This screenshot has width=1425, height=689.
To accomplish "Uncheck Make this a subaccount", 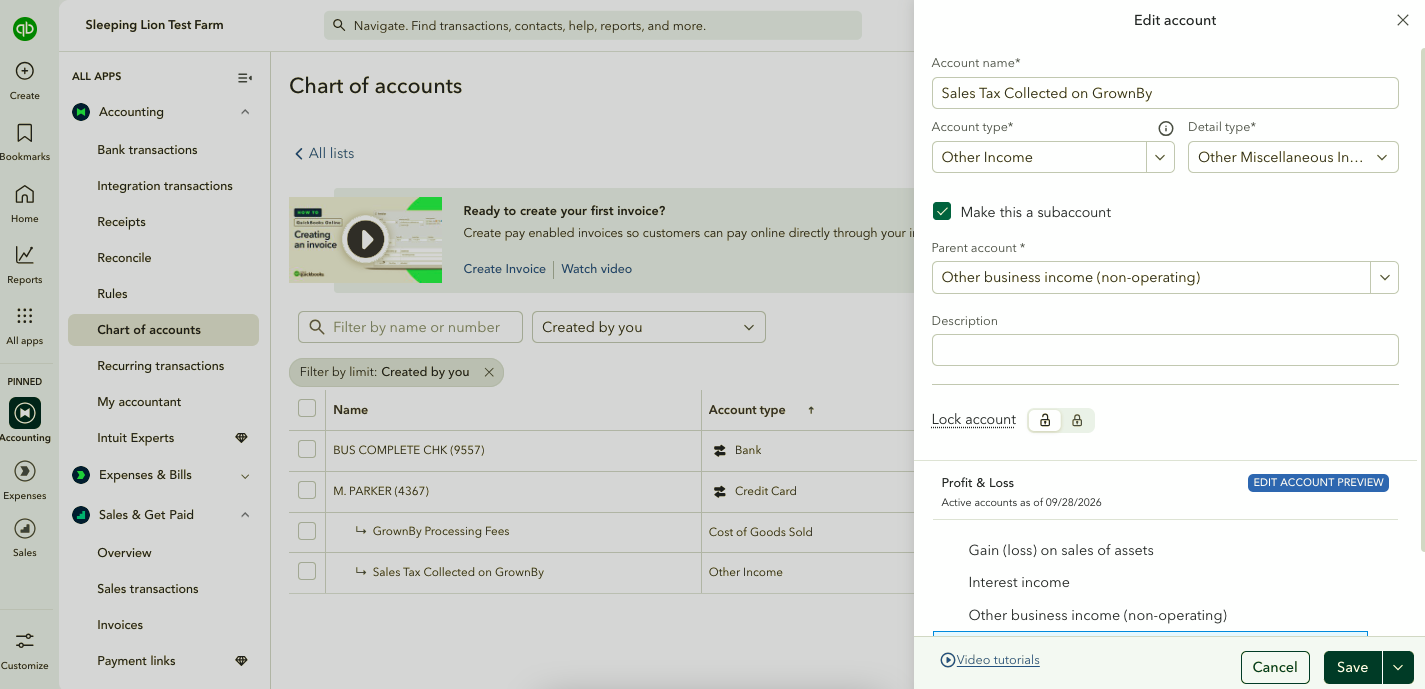I will [x=942, y=212].
